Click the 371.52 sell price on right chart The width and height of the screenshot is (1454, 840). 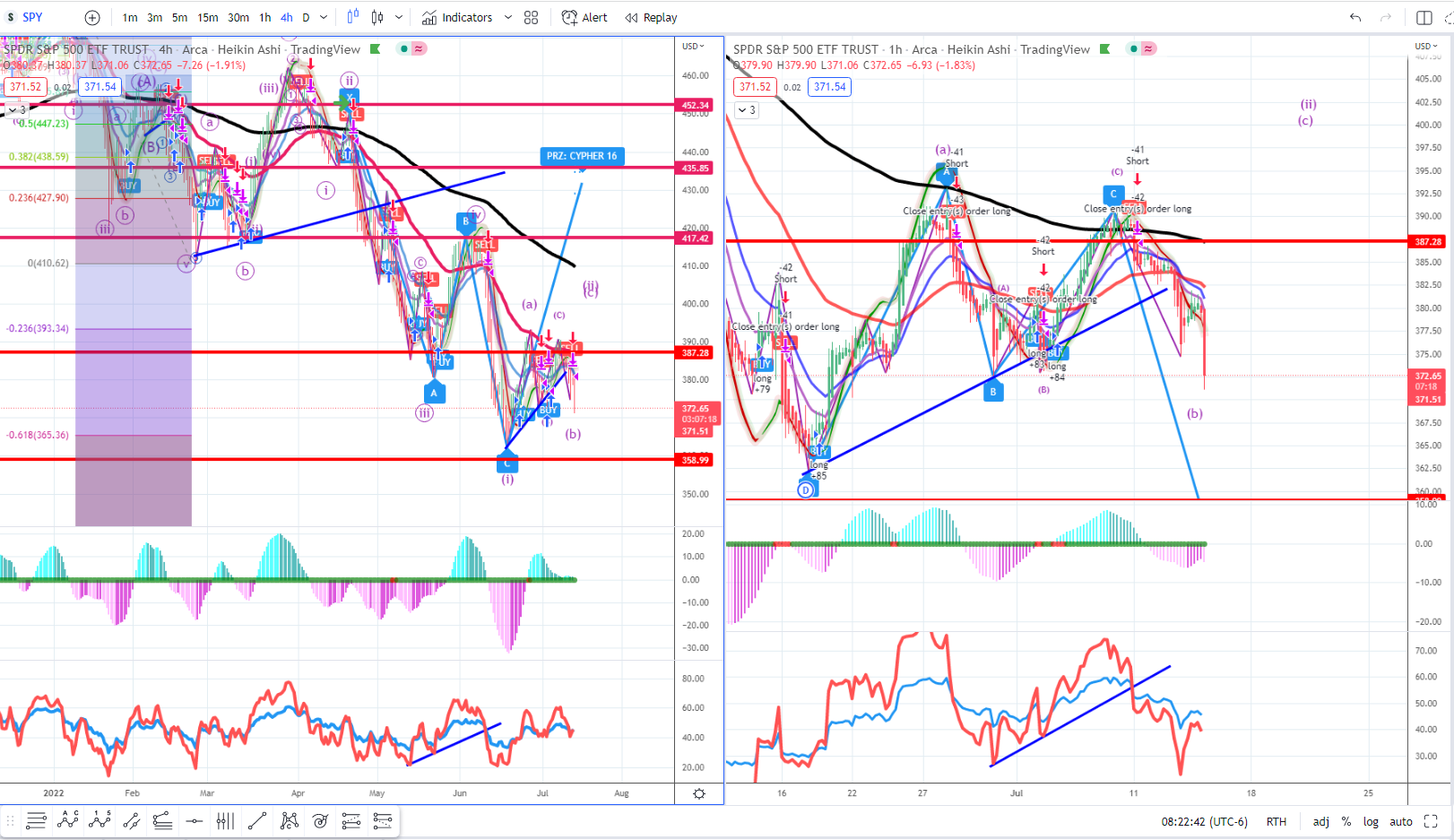(755, 87)
